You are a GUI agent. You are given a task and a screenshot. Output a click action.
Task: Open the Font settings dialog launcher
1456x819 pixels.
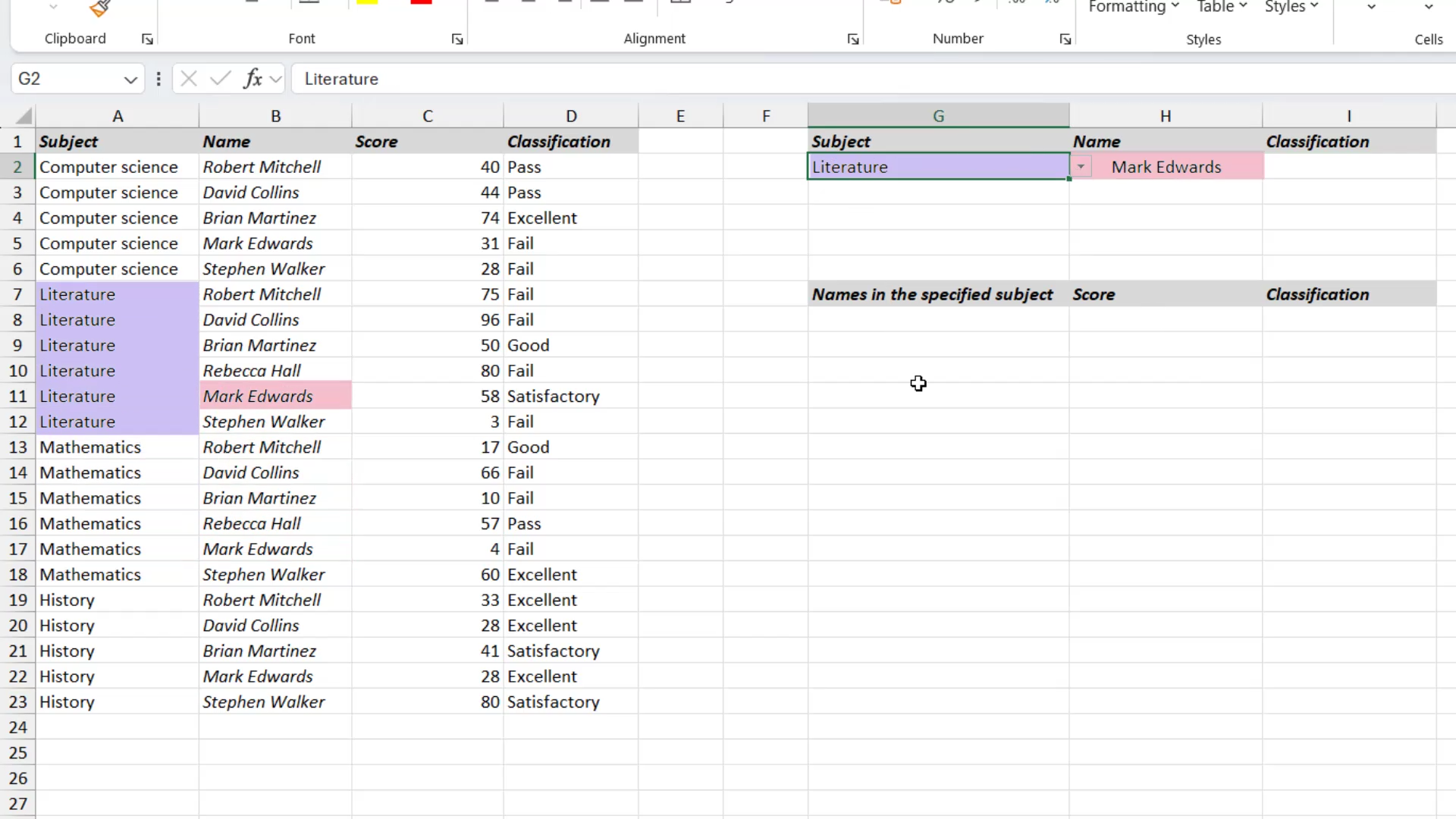457,39
